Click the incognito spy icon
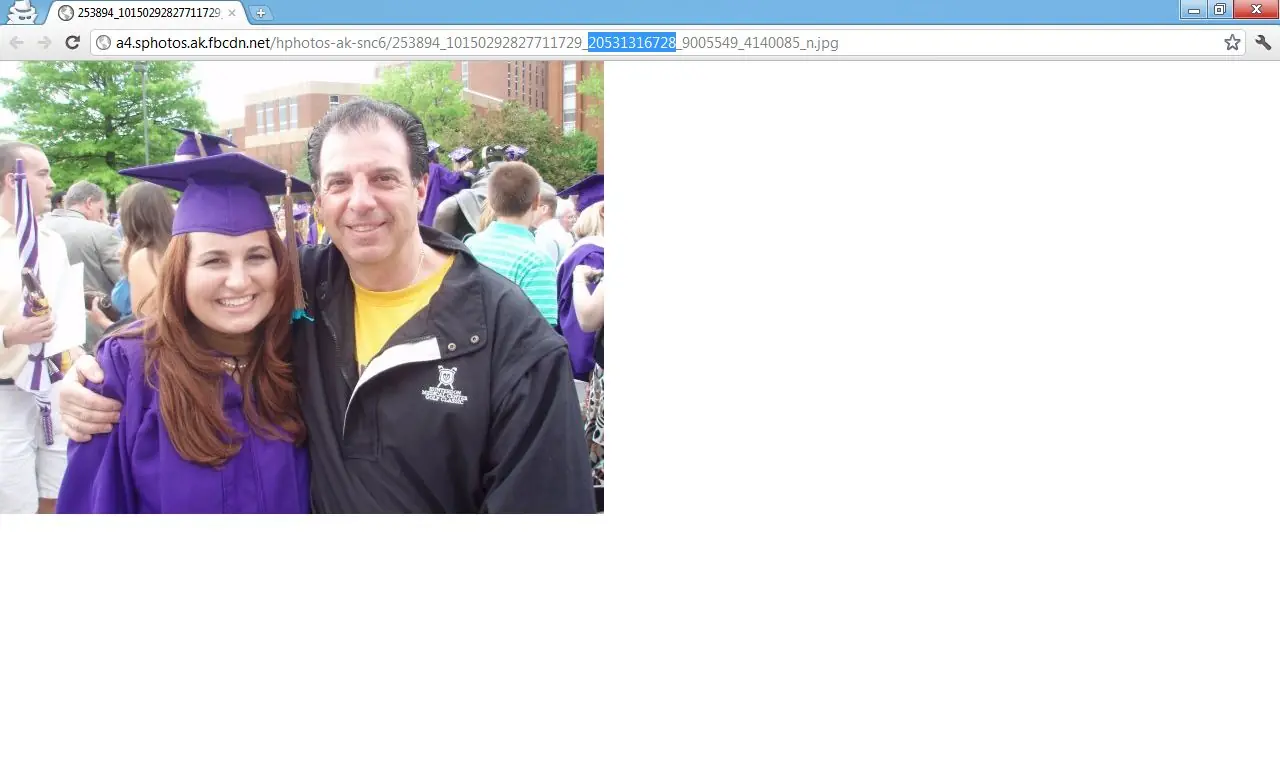Viewport: 1280px width, 760px height. (22, 12)
